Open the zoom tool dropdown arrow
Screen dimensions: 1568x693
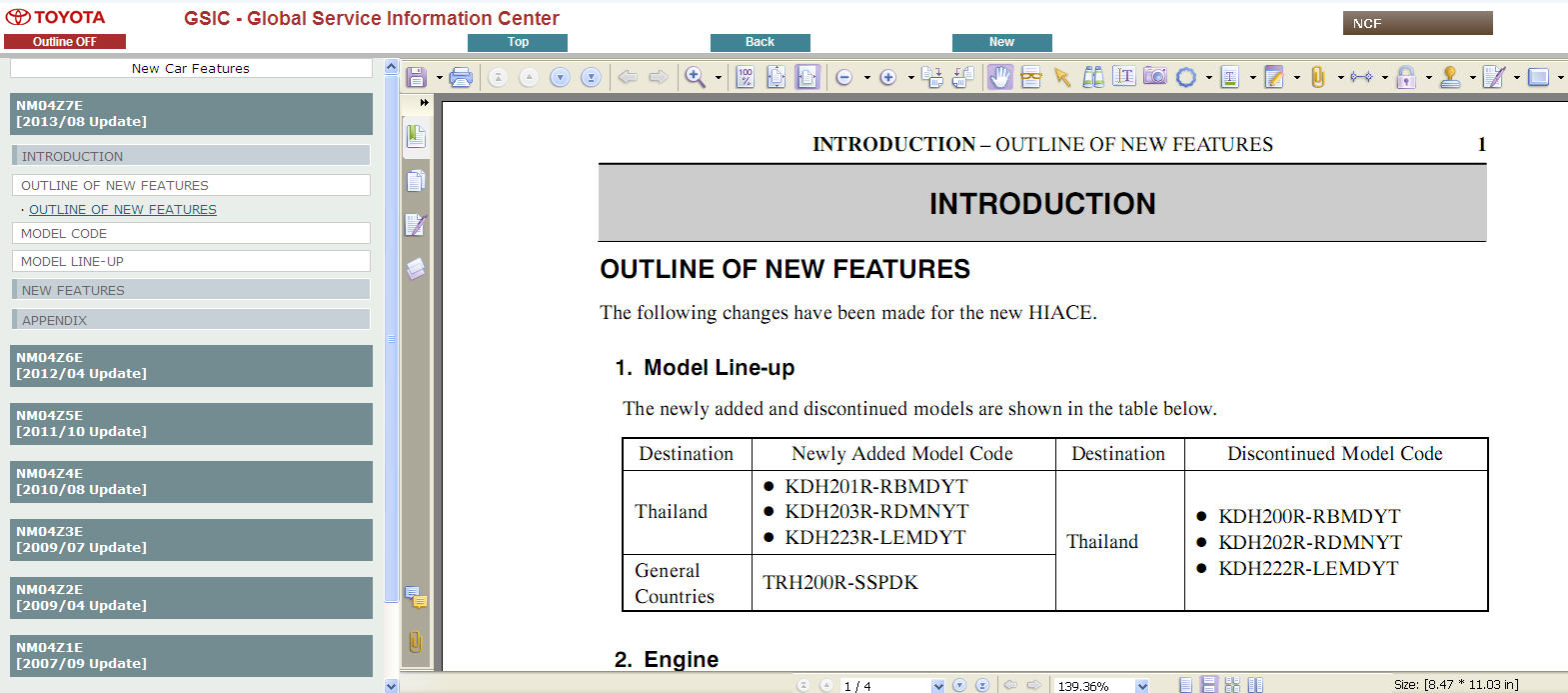pyautogui.click(x=719, y=78)
